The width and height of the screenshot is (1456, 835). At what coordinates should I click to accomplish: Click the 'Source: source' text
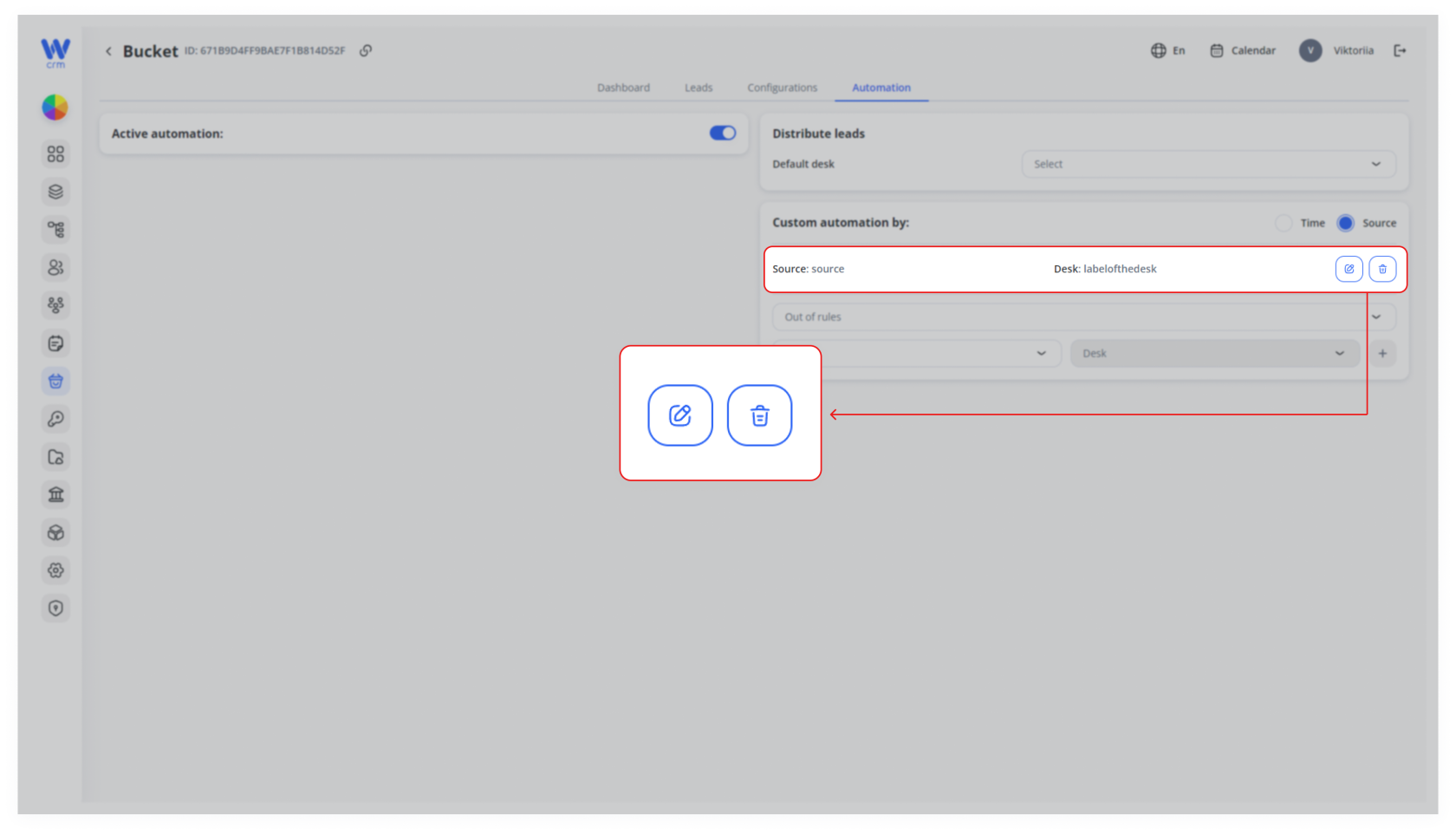click(808, 269)
